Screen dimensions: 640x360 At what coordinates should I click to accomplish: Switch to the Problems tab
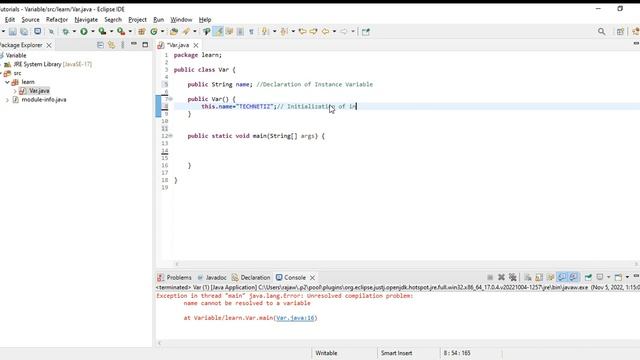[175, 278]
